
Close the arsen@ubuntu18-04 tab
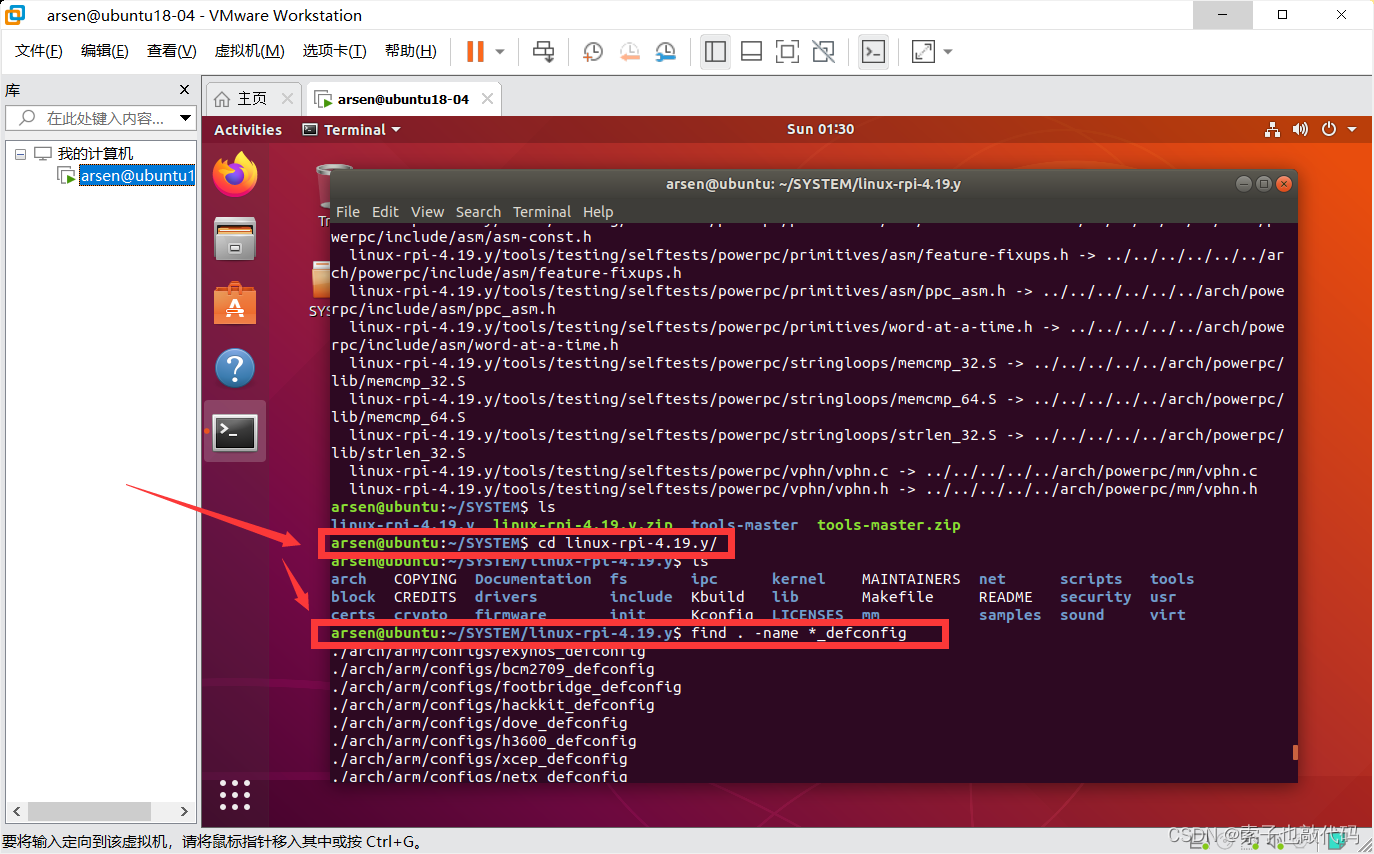click(x=488, y=99)
